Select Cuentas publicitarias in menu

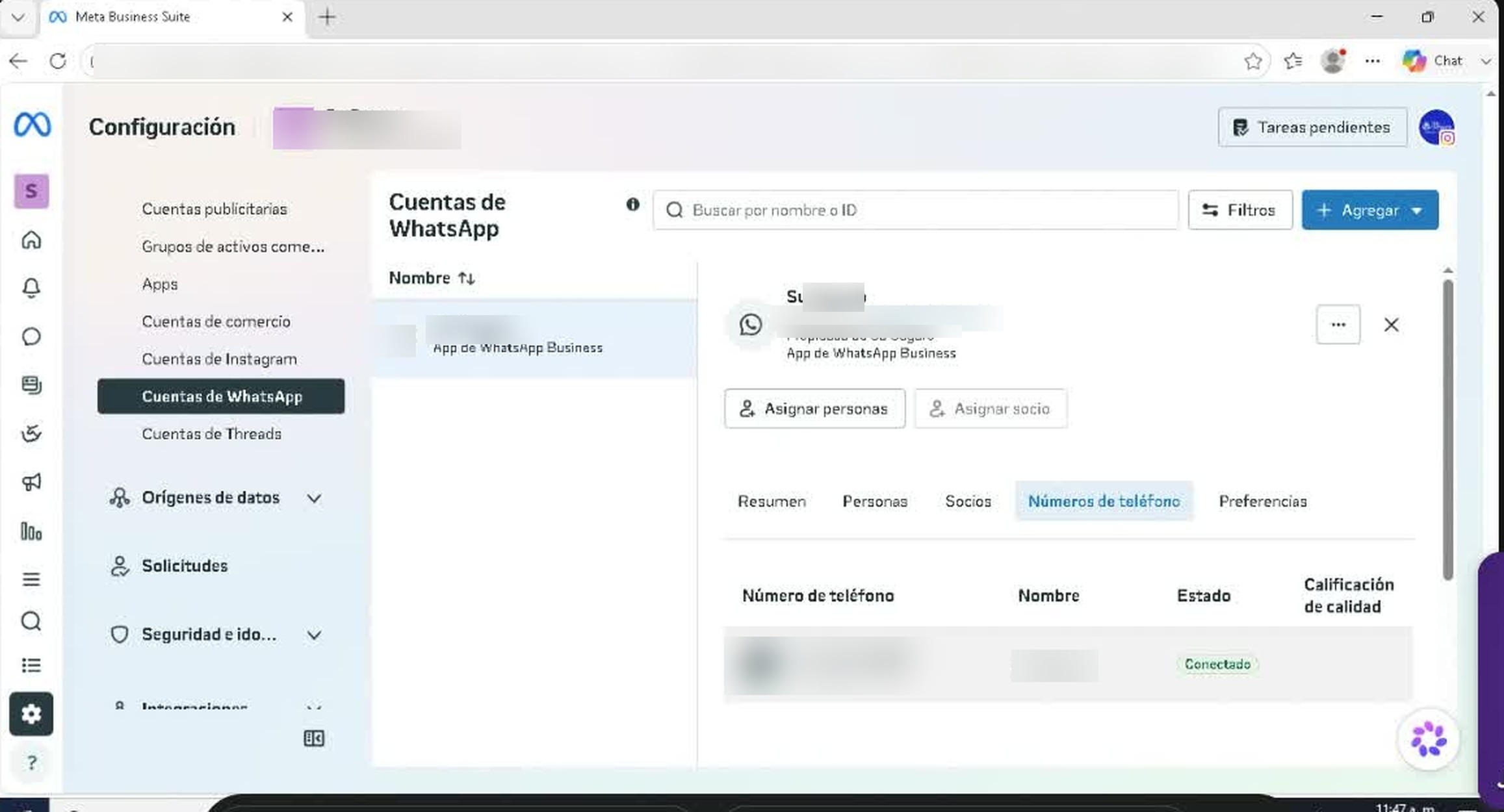(214, 209)
